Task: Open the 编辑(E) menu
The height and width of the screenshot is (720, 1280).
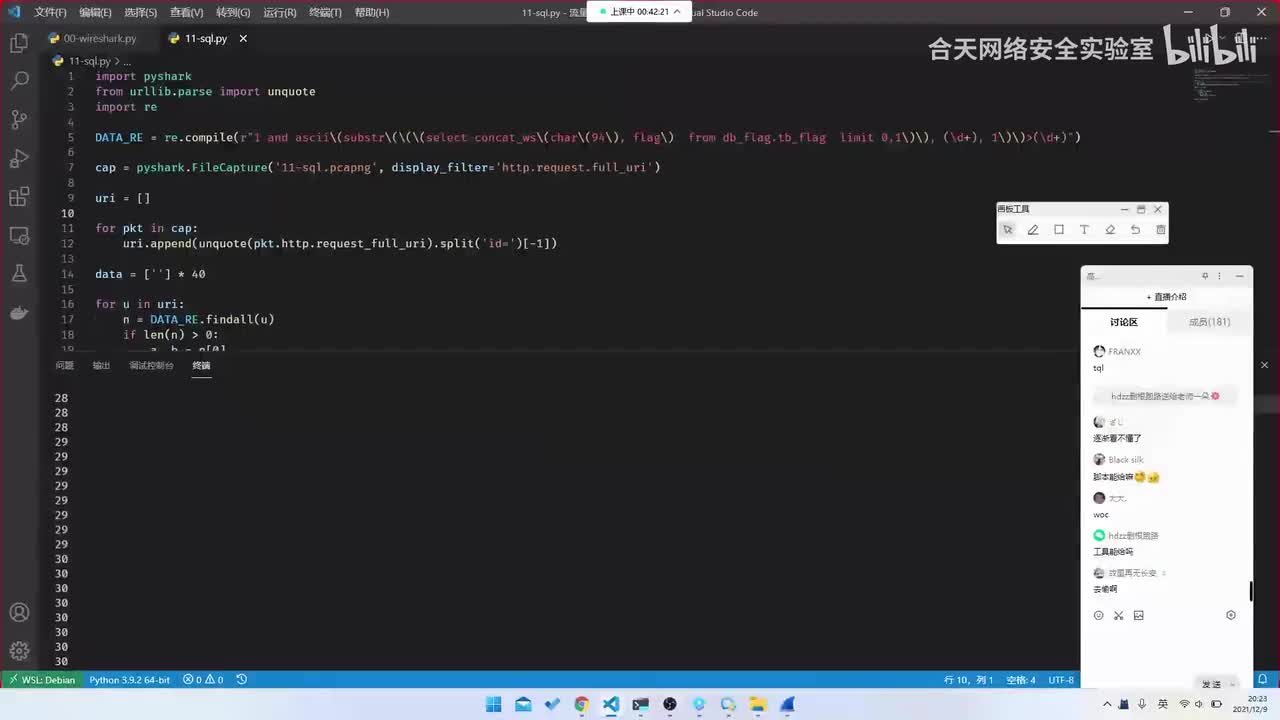Action: coord(95,13)
